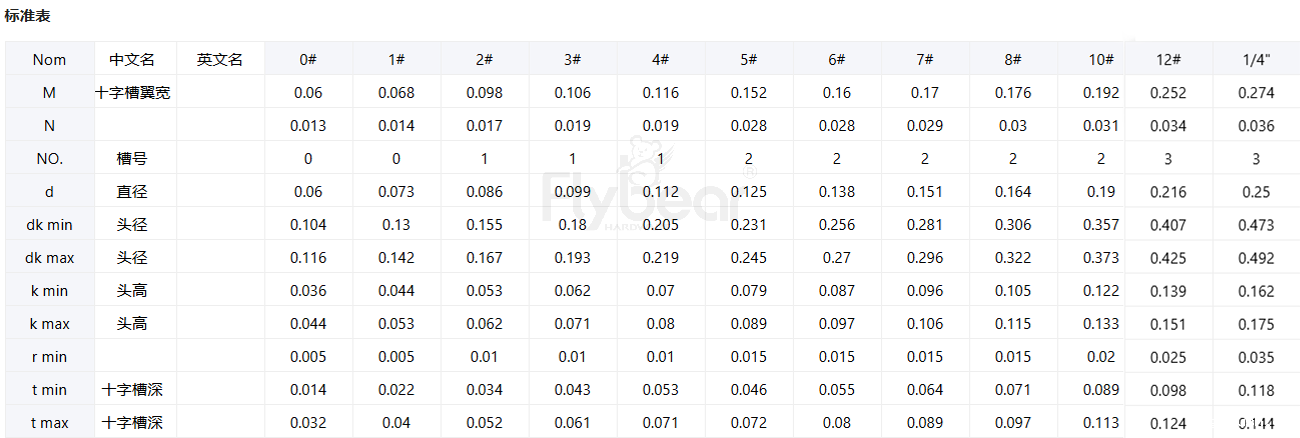
Task: Click the 英文名 column header
Action: tap(220, 60)
